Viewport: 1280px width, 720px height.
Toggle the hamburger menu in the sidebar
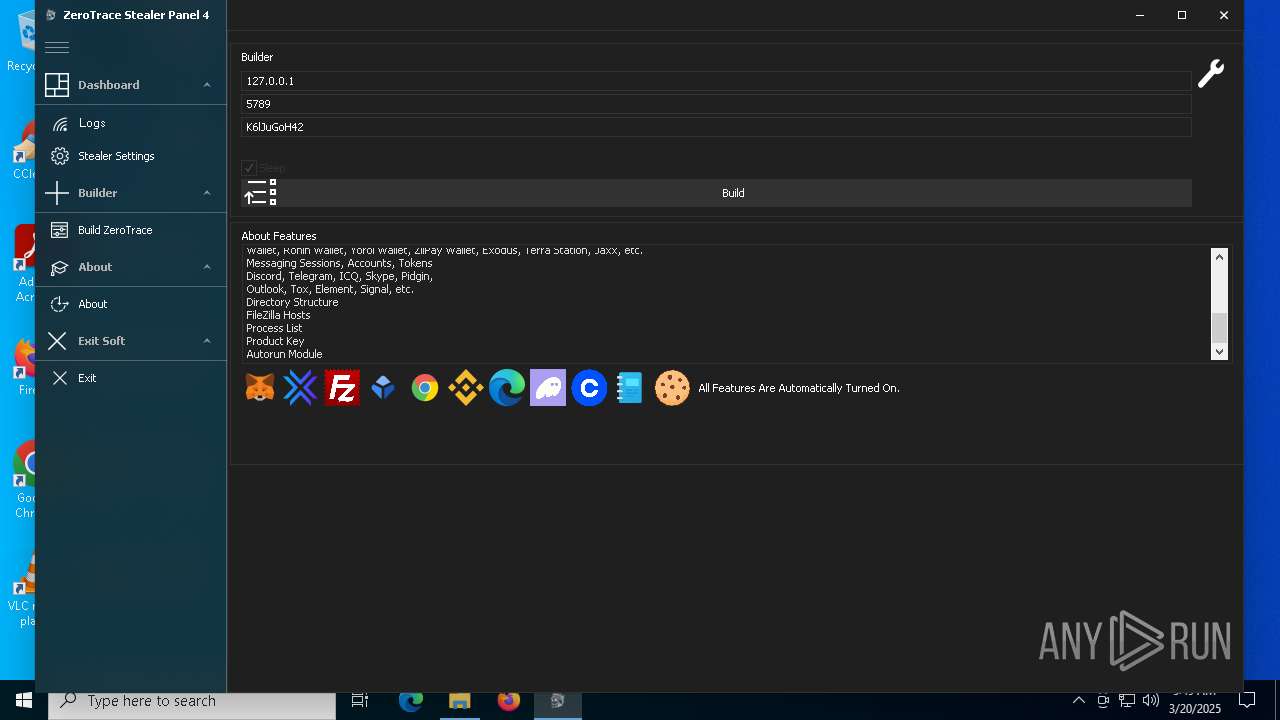click(57, 47)
